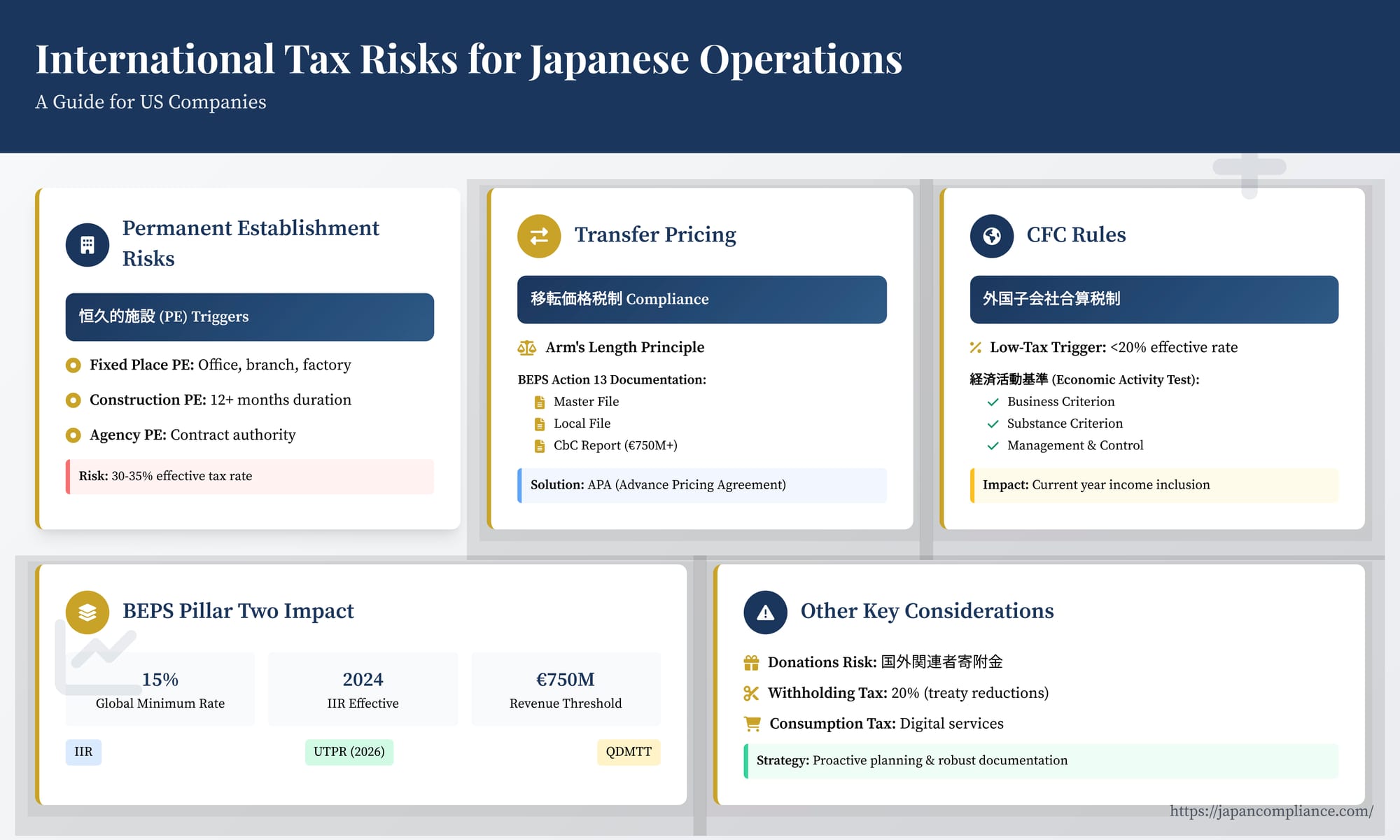Click the main title International Tax Risks
The image size is (1400, 840).
click(469, 59)
